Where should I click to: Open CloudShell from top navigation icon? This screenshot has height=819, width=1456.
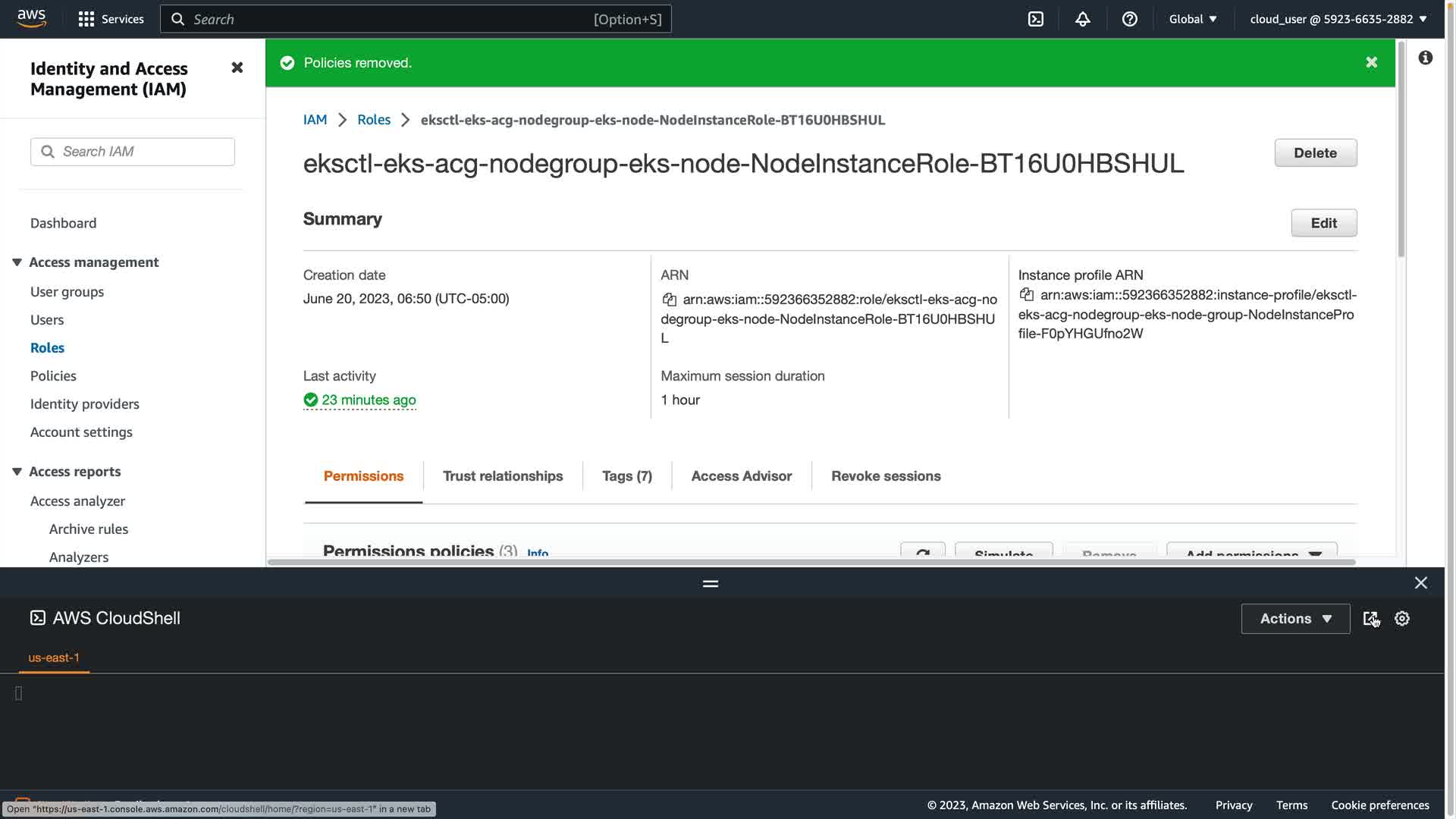coord(1036,19)
